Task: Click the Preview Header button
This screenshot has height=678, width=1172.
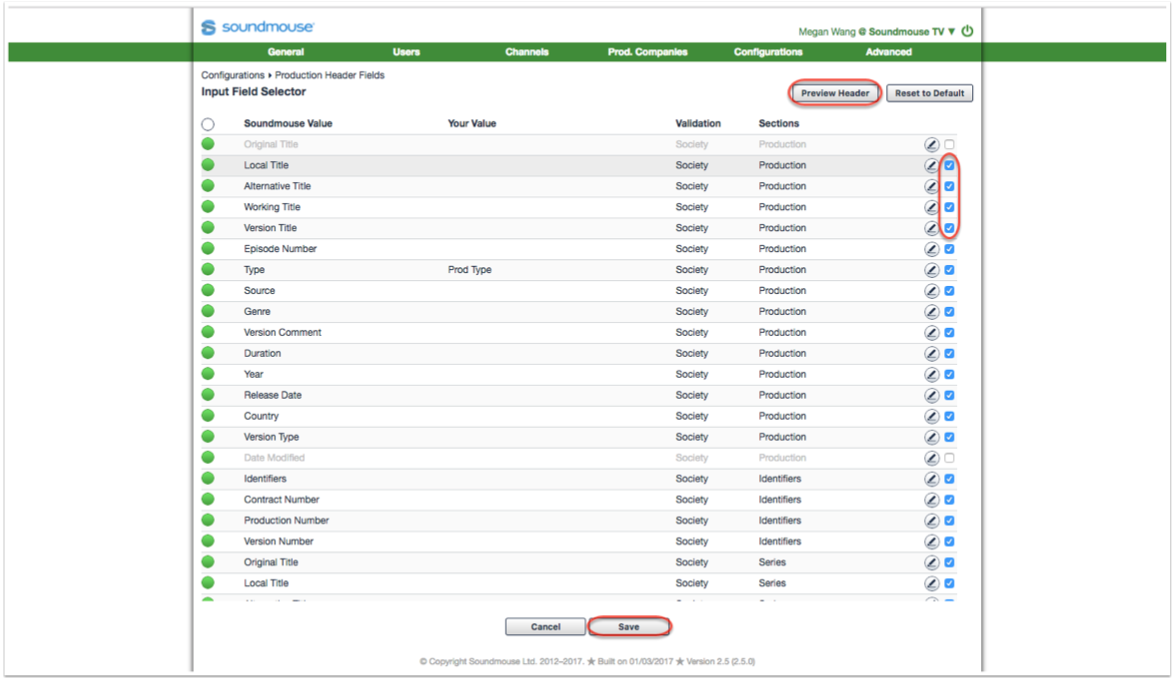Action: coord(835,93)
